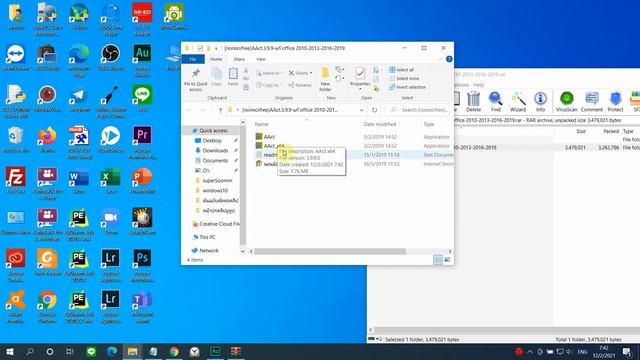Click Select none in ribbon
The width and height of the screenshot is (640, 360).
404,78
